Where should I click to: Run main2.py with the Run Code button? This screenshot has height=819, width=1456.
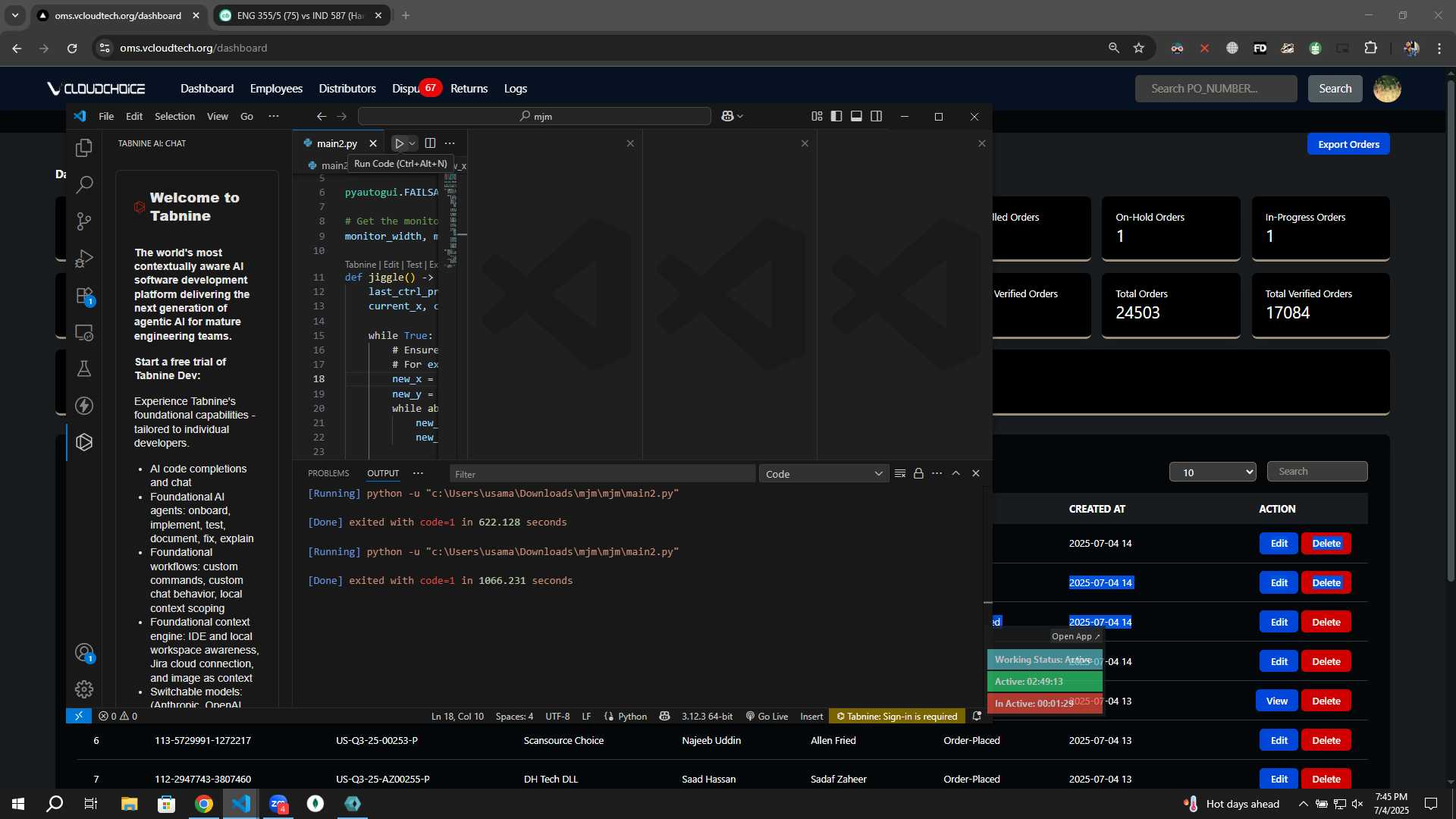pos(399,143)
